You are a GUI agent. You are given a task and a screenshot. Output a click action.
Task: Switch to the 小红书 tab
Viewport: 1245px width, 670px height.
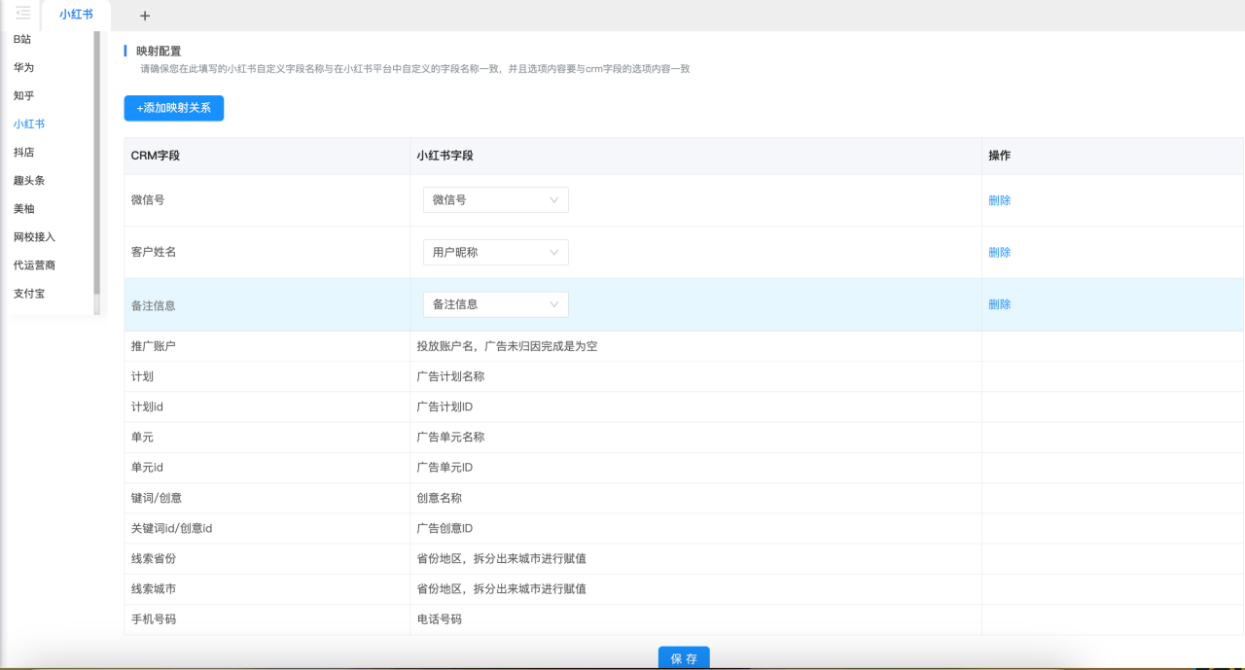coord(76,14)
